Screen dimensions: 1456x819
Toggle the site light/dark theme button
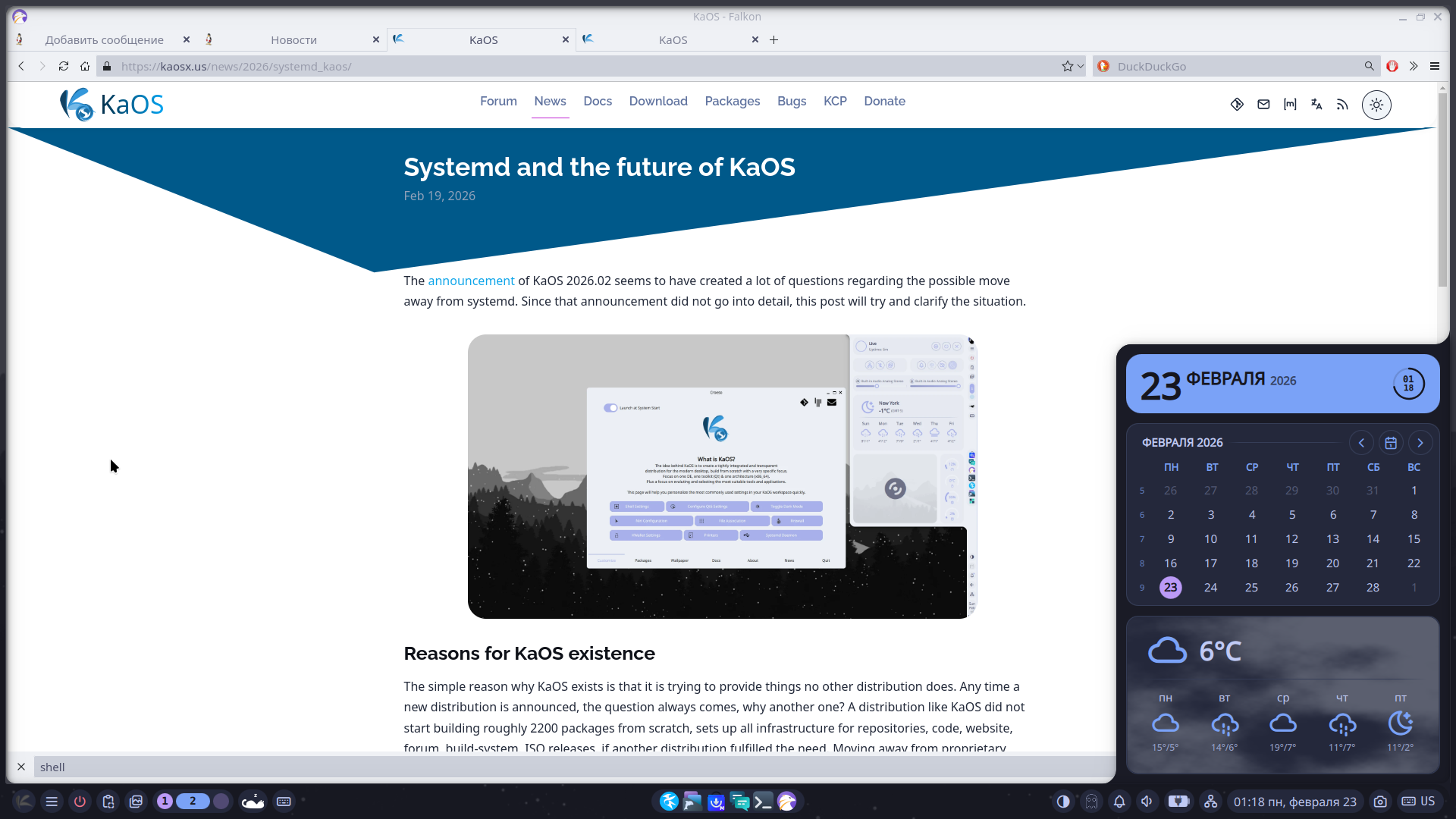pos(1376,105)
